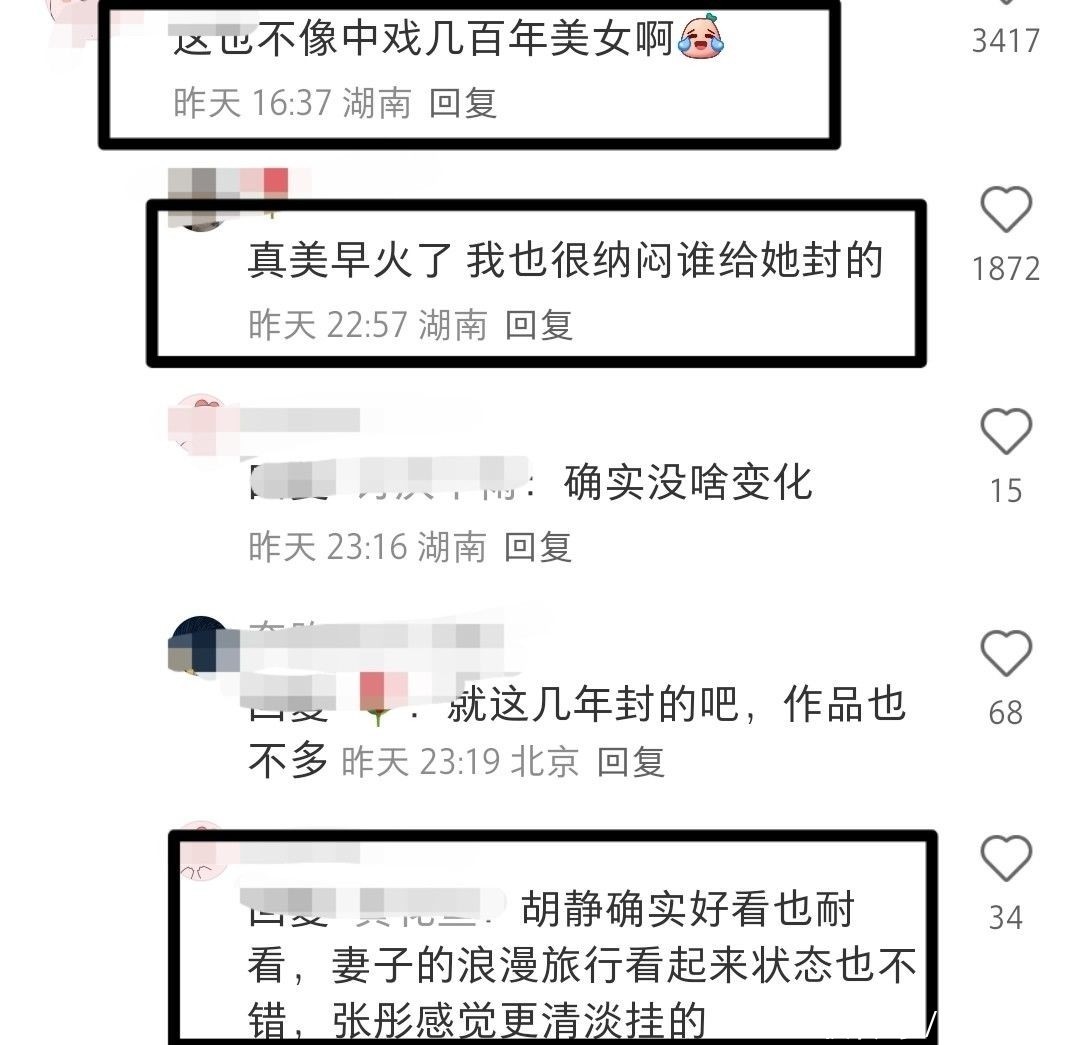Like the comment with 68 likes
The height and width of the screenshot is (1045, 1080).
(x=1006, y=652)
